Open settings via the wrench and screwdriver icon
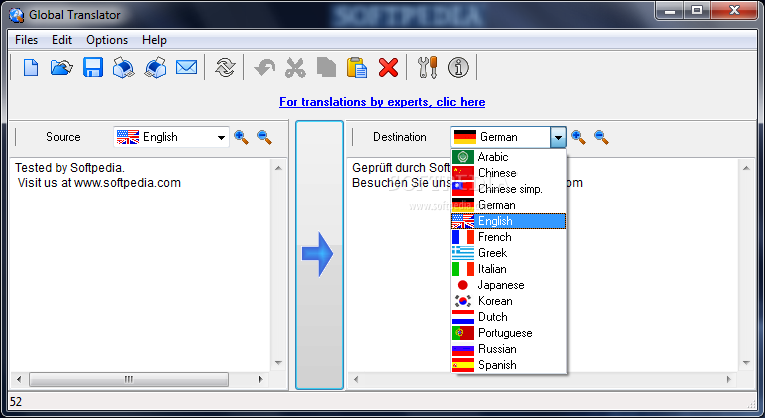765x418 pixels. (x=428, y=67)
